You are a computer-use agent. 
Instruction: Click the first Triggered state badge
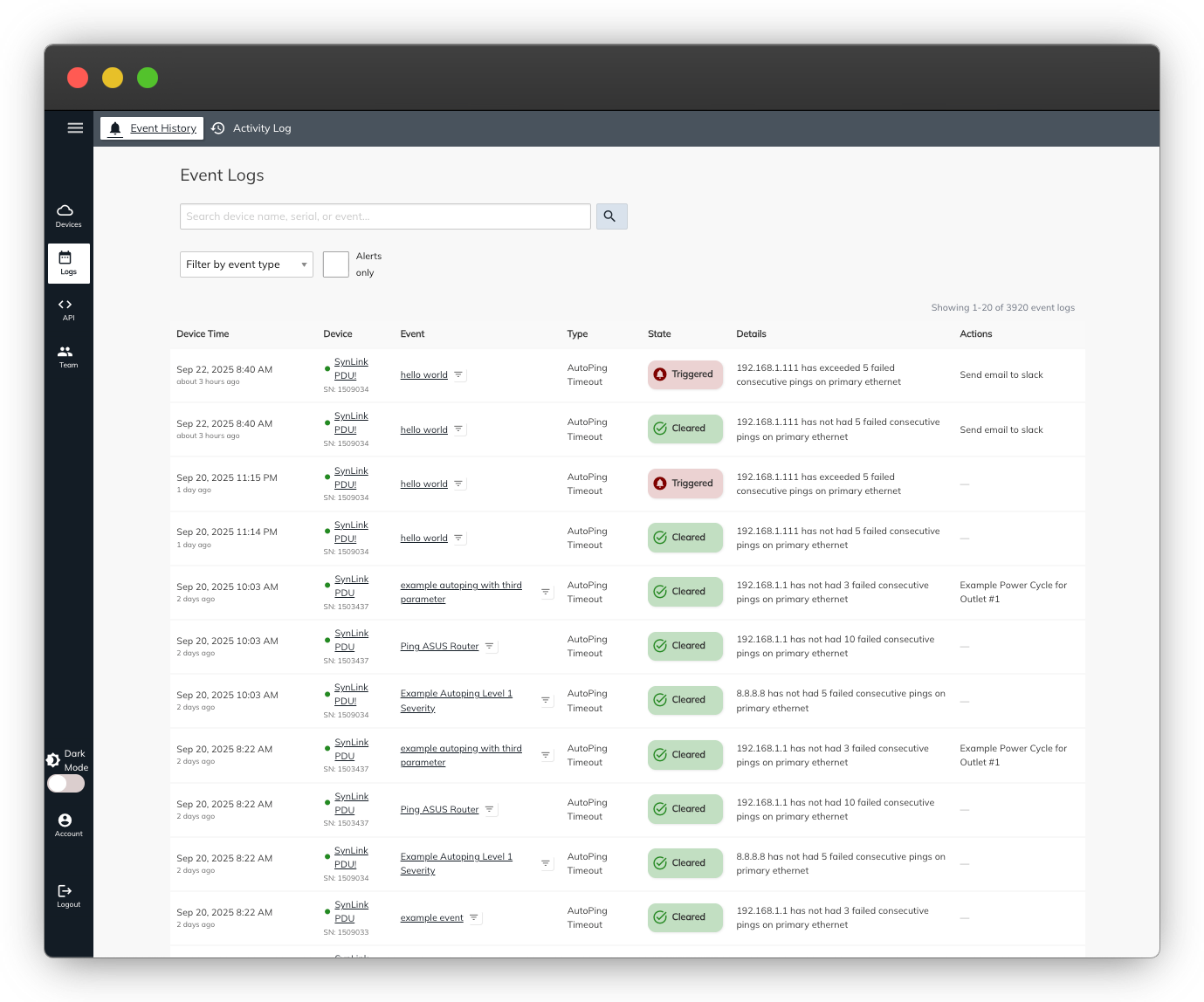(685, 374)
